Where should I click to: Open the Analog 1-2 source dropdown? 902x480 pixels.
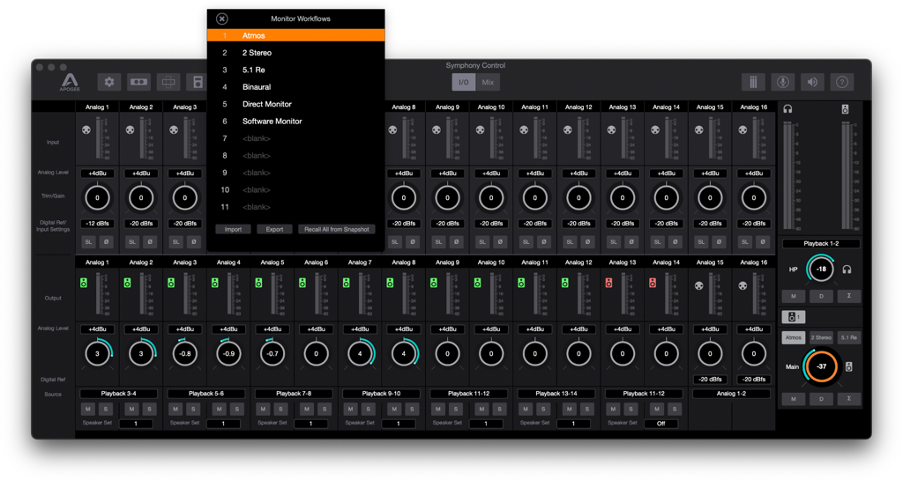coord(731,394)
